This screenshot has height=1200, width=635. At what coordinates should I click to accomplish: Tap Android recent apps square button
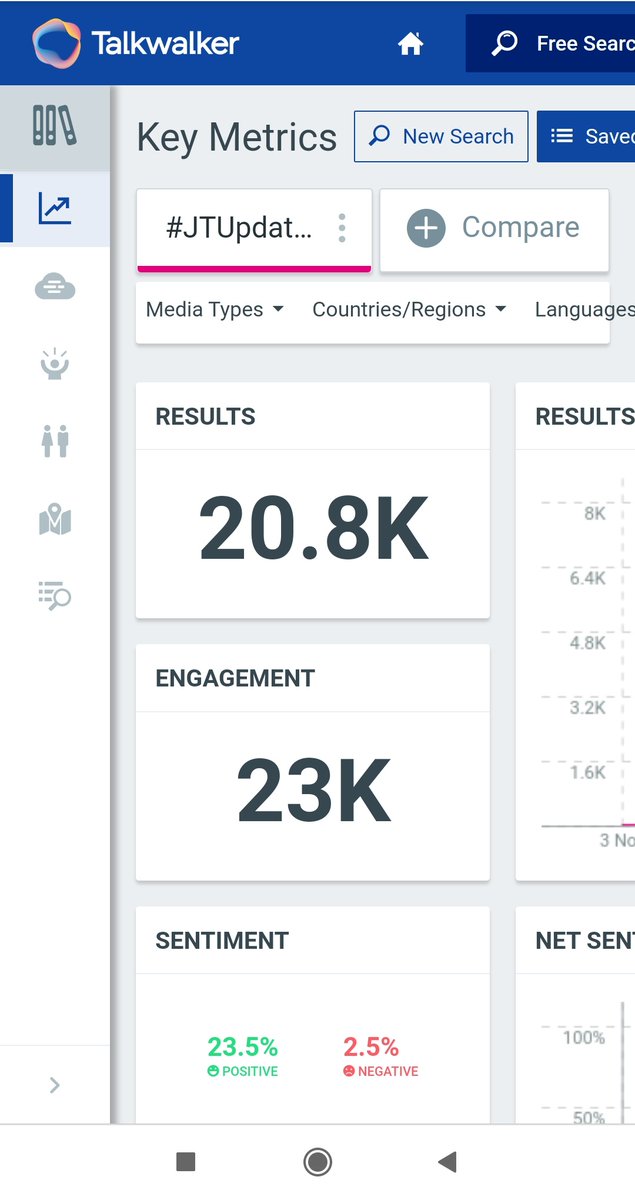(185, 1161)
